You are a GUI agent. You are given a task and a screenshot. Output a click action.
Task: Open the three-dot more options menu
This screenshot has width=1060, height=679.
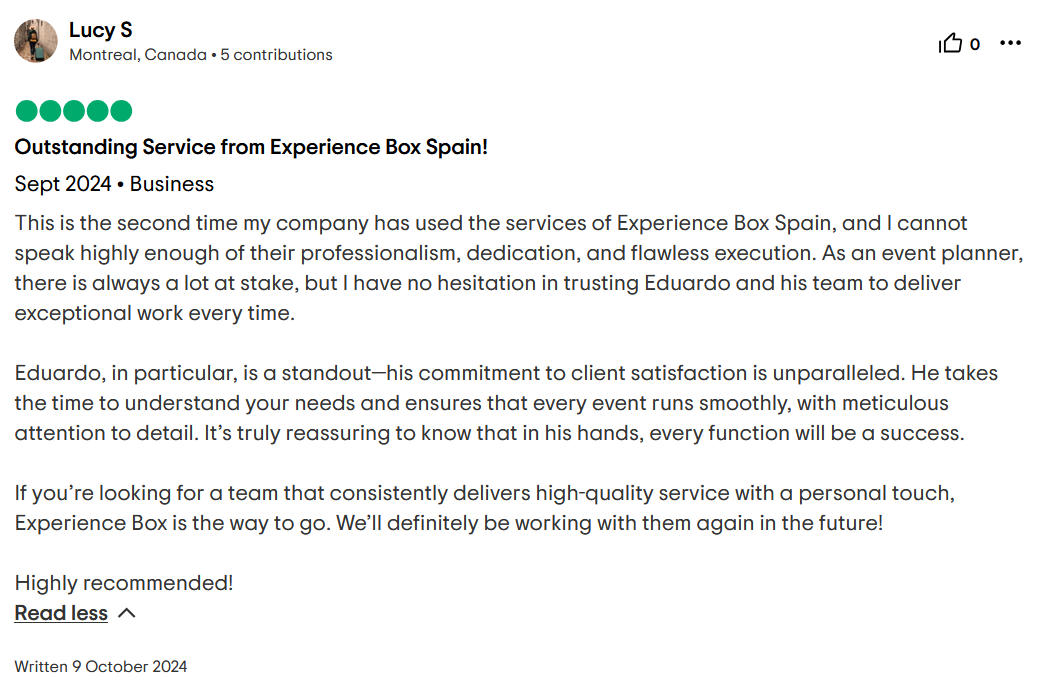[x=1011, y=43]
